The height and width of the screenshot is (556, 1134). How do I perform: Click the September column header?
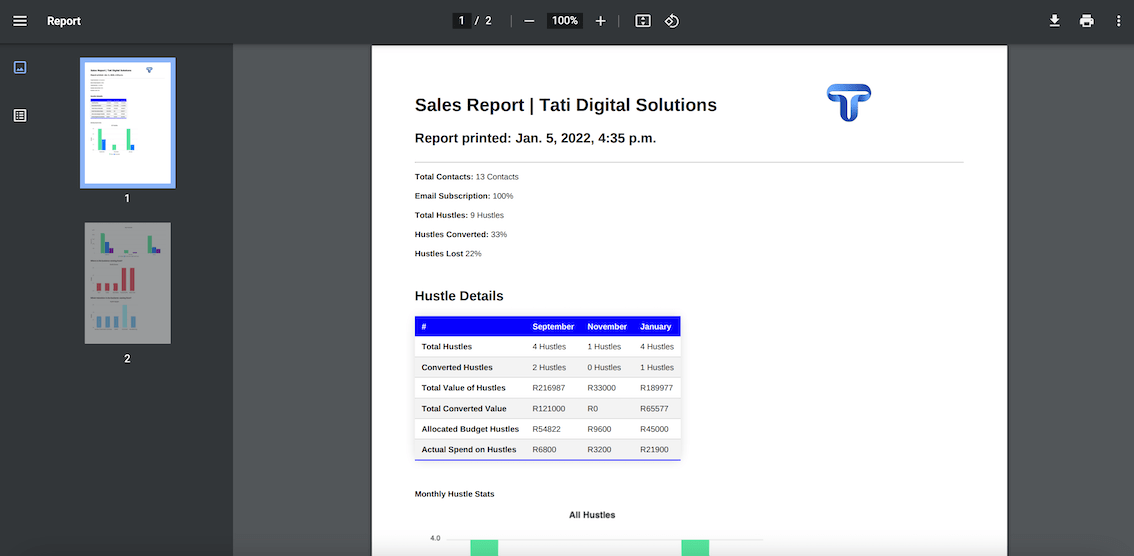tap(553, 327)
